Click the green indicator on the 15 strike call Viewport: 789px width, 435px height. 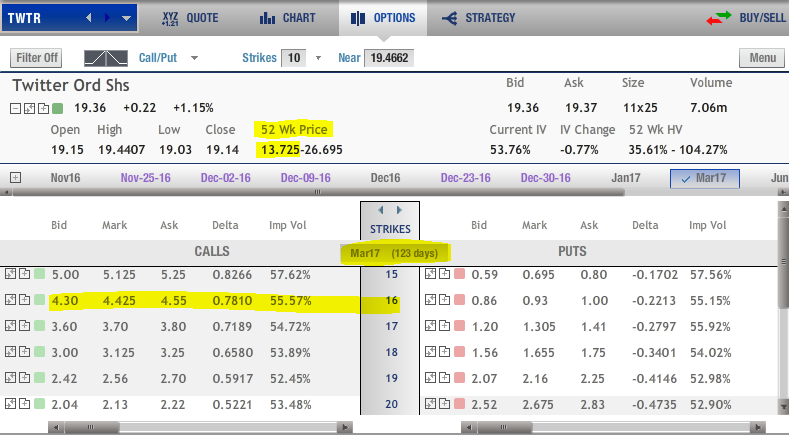(39, 274)
